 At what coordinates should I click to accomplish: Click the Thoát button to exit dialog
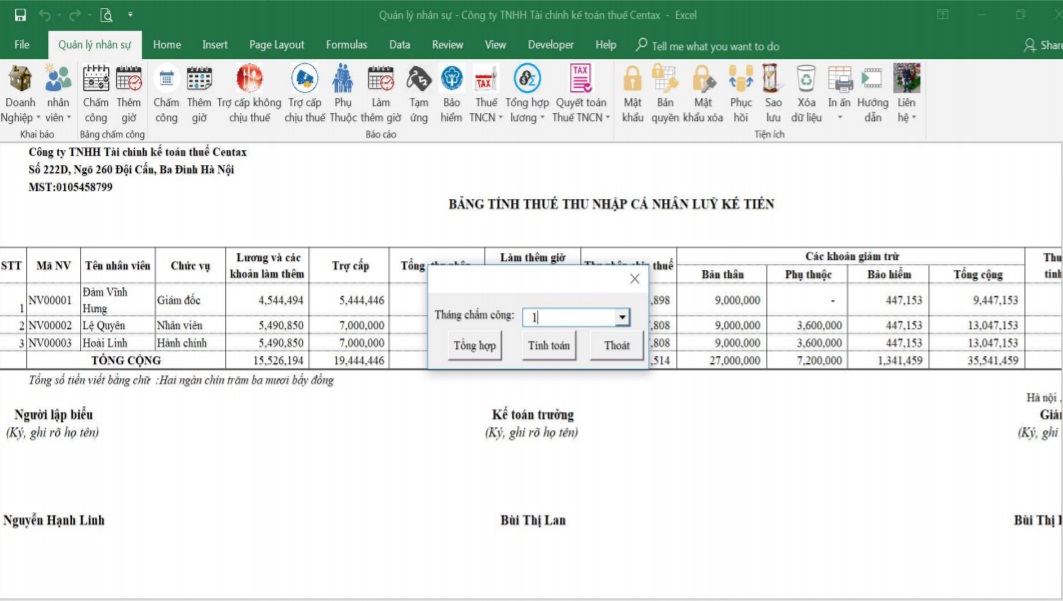(x=617, y=346)
